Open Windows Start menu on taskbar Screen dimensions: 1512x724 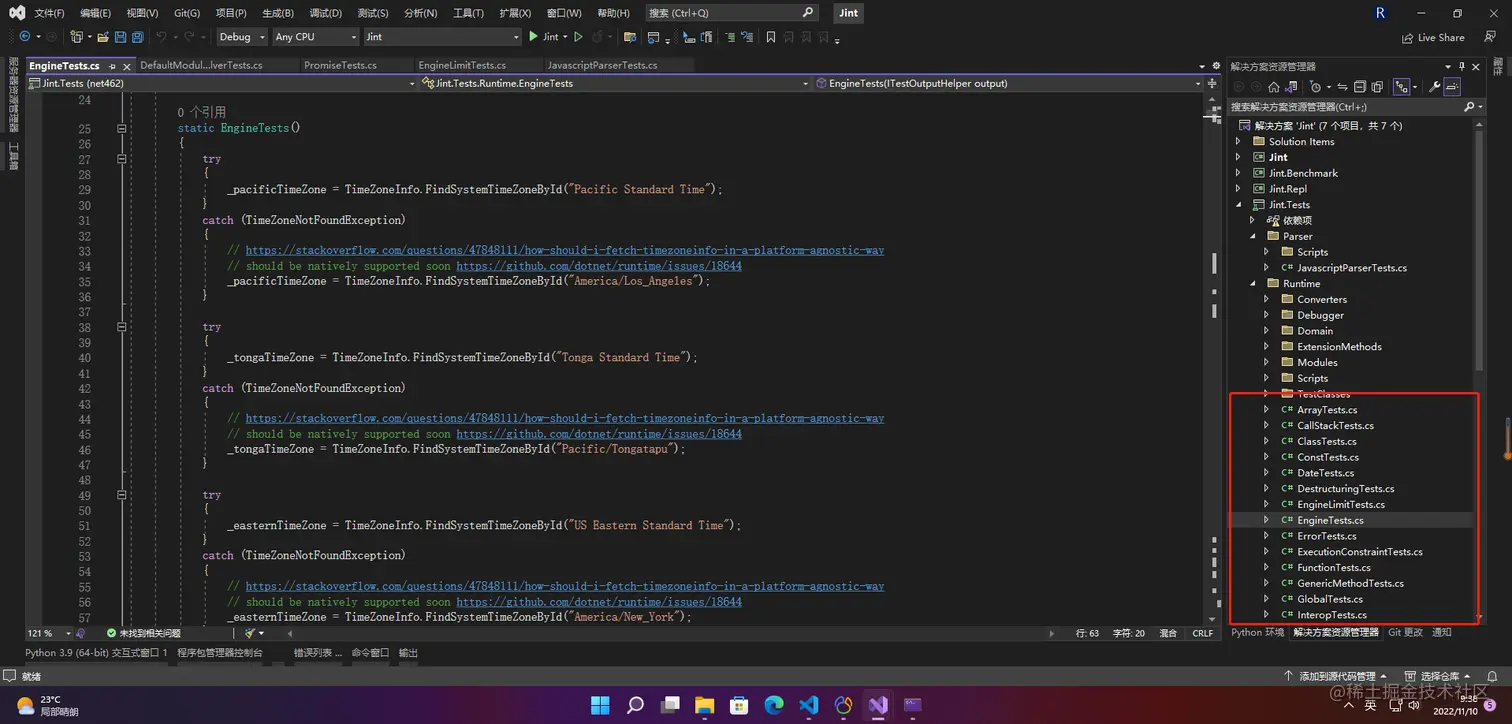tap(600, 705)
